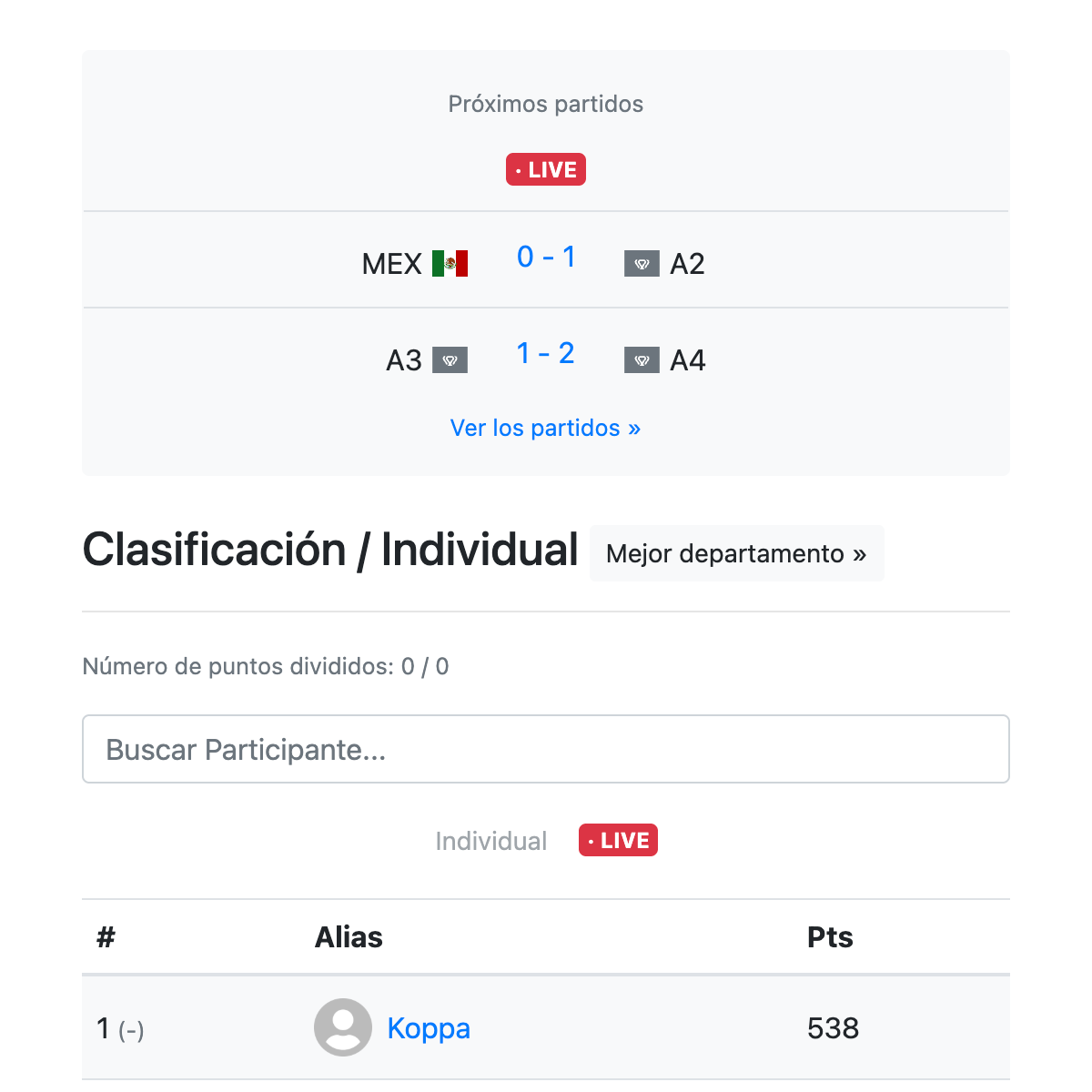Click Koppa's row in the ranking table

pyautogui.click(x=545, y=1027)
